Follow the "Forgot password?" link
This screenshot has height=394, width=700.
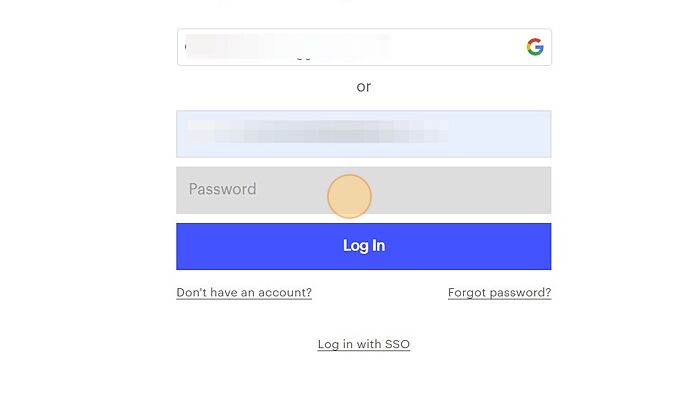(x=500, y=293)
